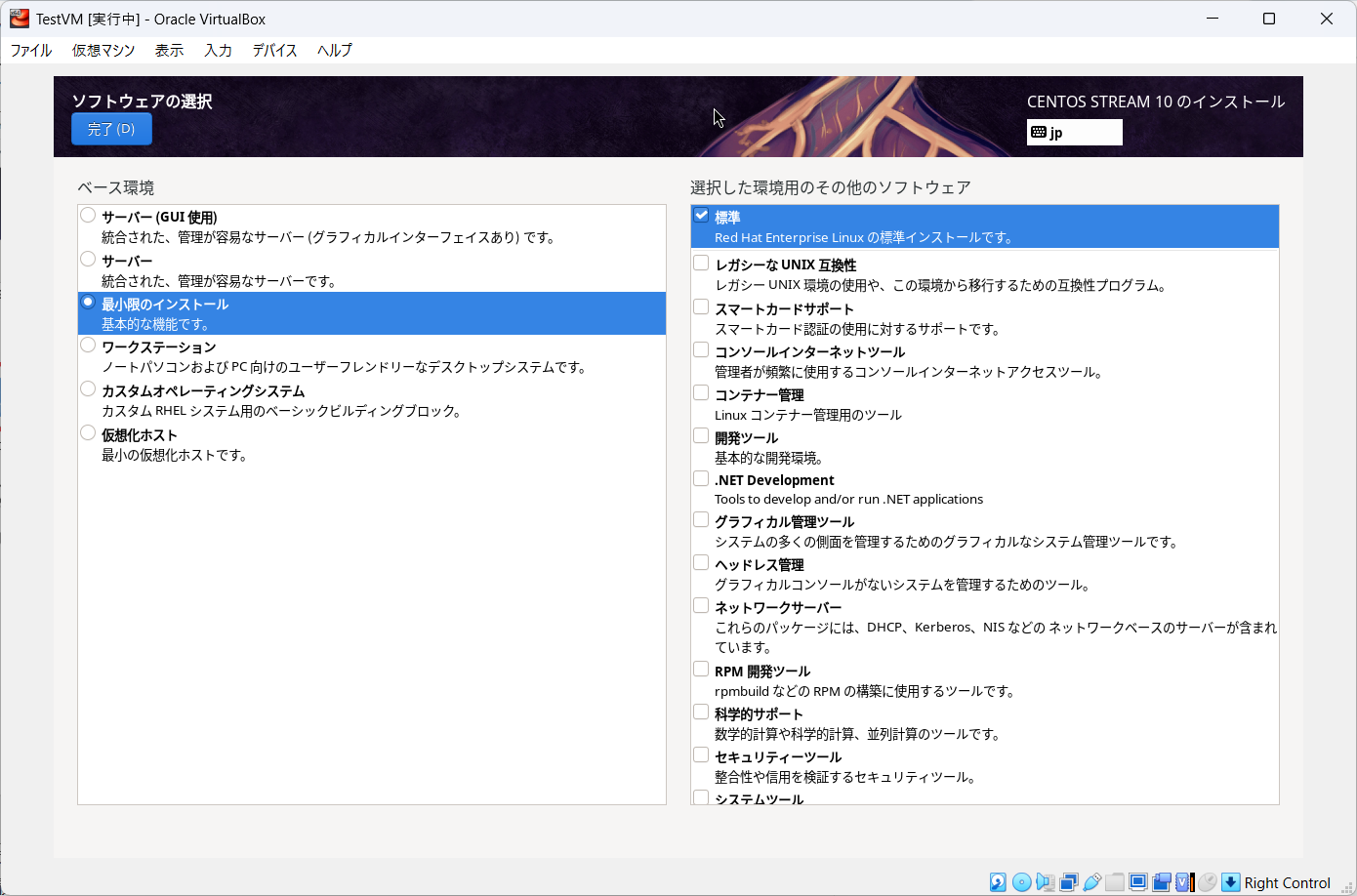Enable the 科学的サポート checkbox

[701, 713]
